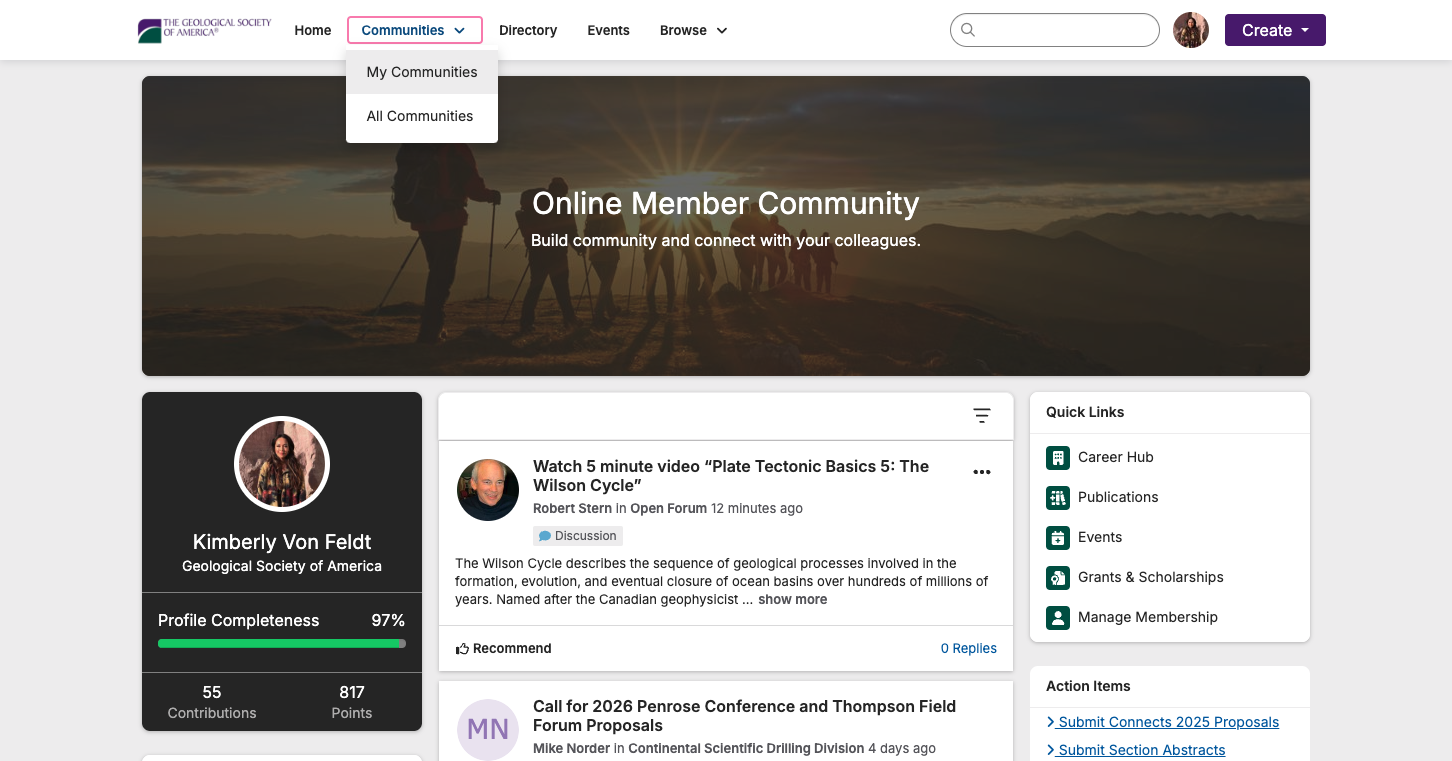Click the Discussion tag label

pos(585,536)
